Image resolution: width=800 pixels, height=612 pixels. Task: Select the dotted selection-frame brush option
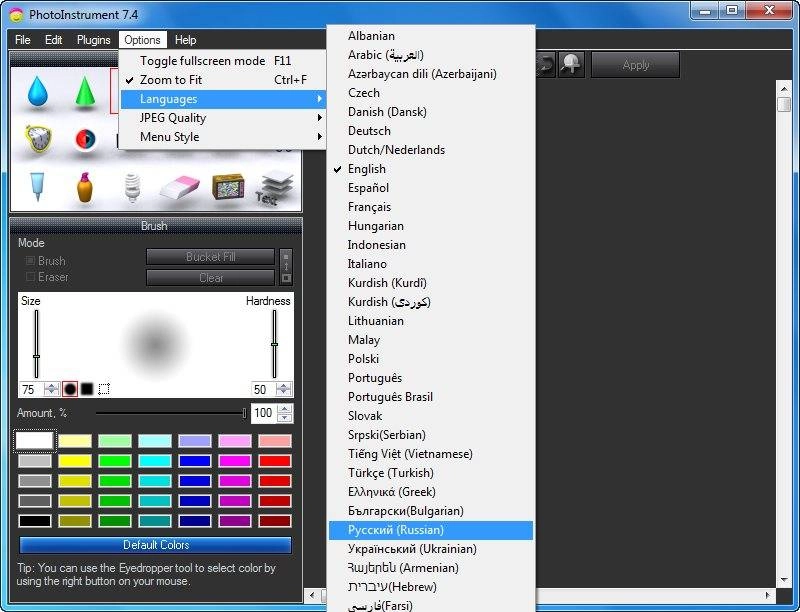(104, 389)
